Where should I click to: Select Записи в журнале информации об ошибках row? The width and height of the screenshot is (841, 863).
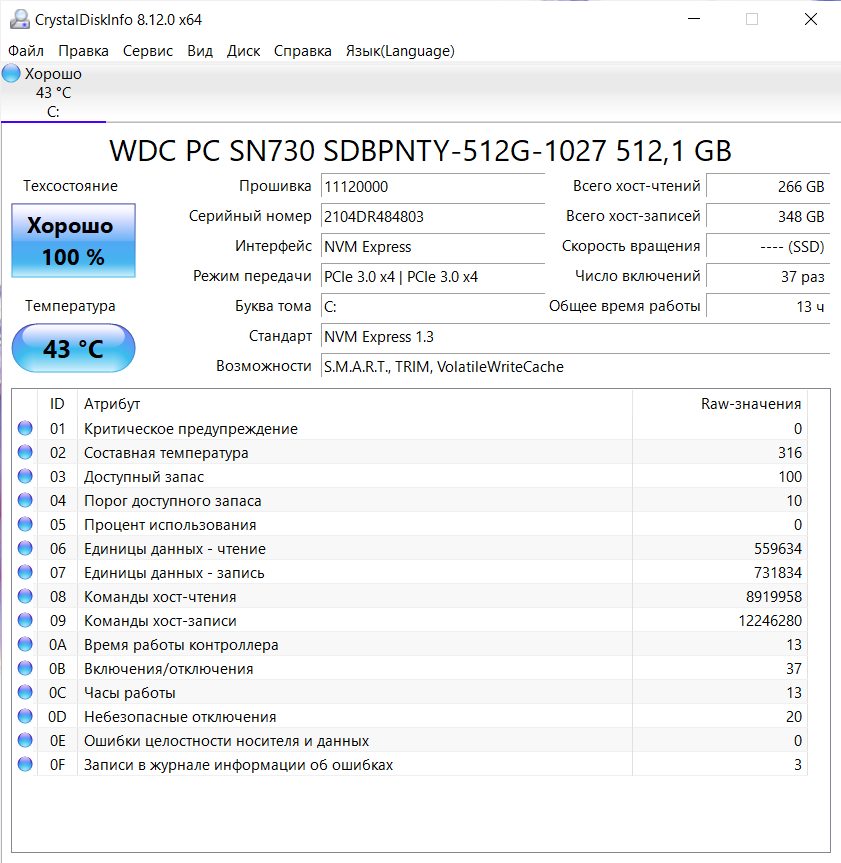410,764
